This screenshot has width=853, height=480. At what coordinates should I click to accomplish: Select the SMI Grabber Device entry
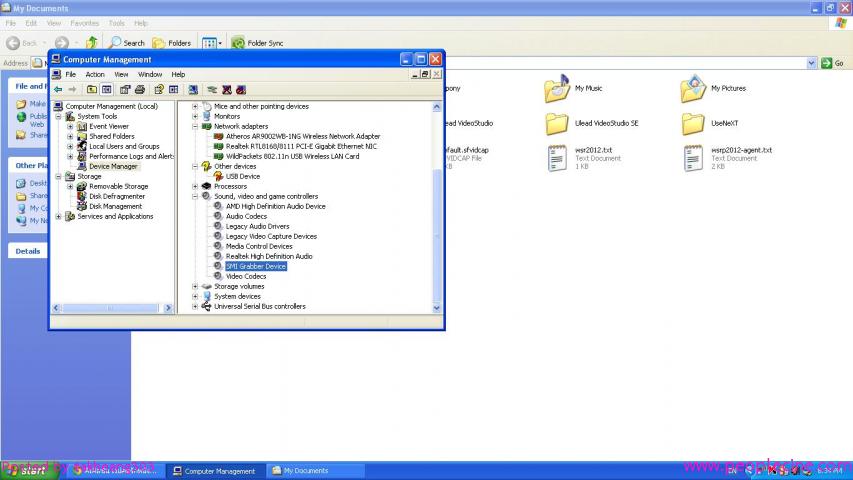coord(256,267)
